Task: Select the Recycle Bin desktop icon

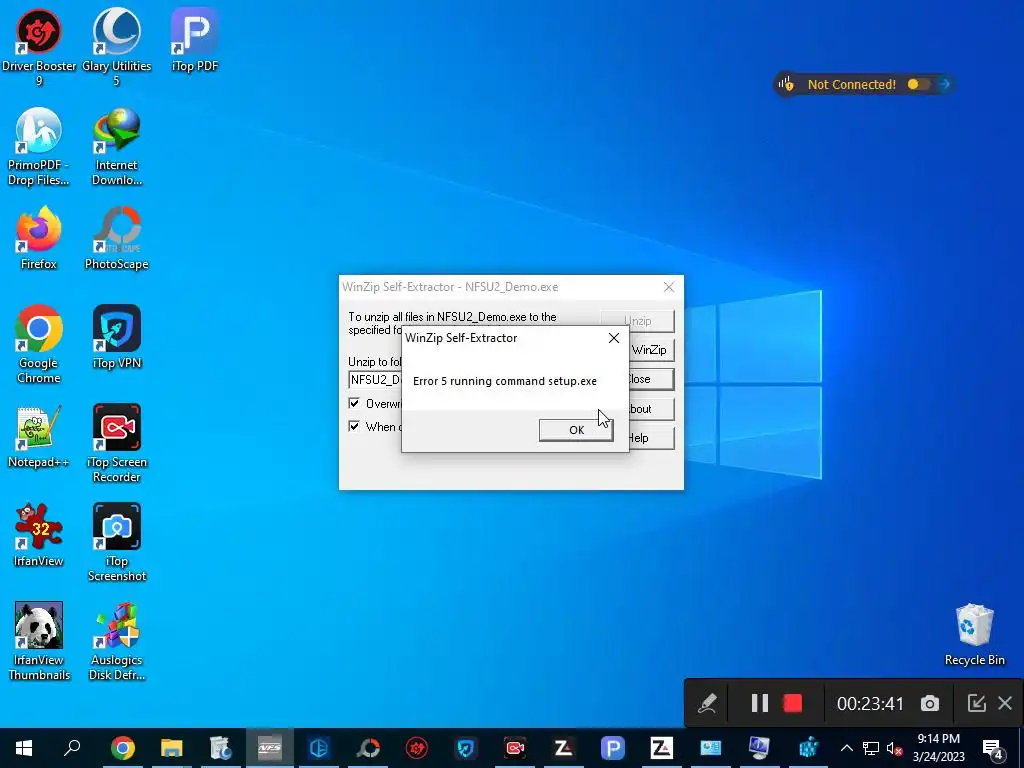Action: point(974,635)
